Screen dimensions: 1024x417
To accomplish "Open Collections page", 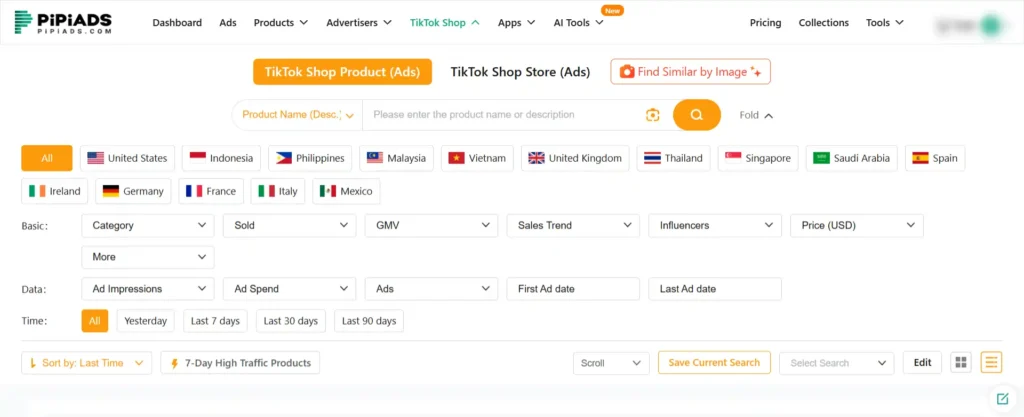I will pyautogui.click(x=824, y=22).
